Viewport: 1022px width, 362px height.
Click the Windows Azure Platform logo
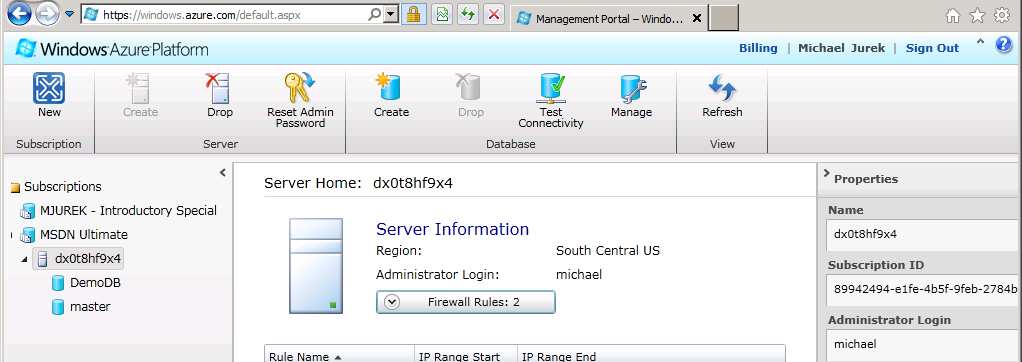(x=112, y=49)
